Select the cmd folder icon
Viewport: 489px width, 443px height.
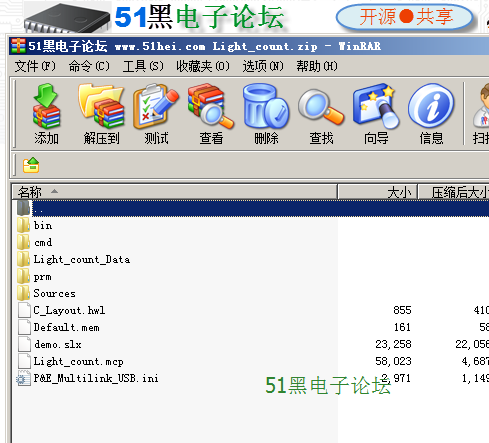23,242
